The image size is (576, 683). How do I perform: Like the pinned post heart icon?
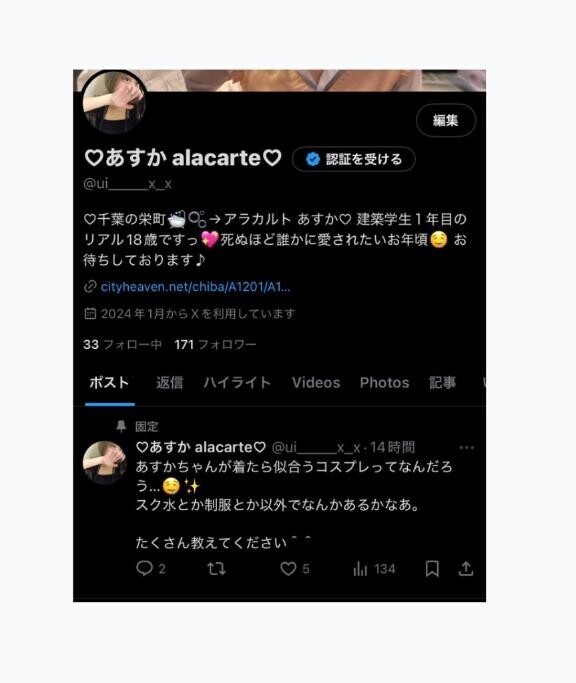click(x=288, y=568)
